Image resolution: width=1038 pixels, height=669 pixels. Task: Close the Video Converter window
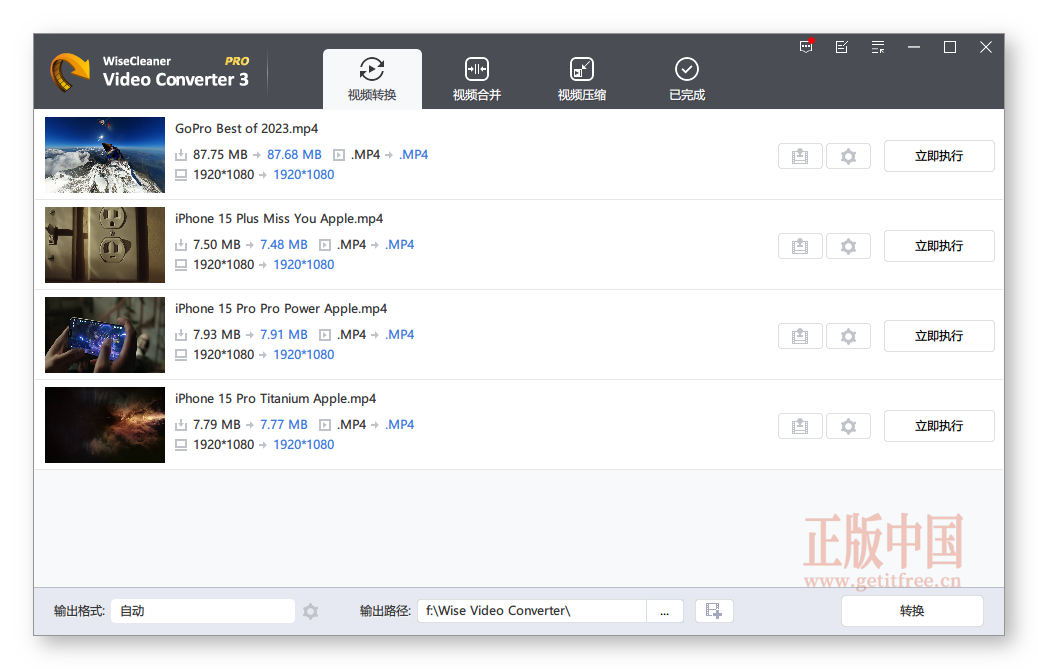[986, 47]
